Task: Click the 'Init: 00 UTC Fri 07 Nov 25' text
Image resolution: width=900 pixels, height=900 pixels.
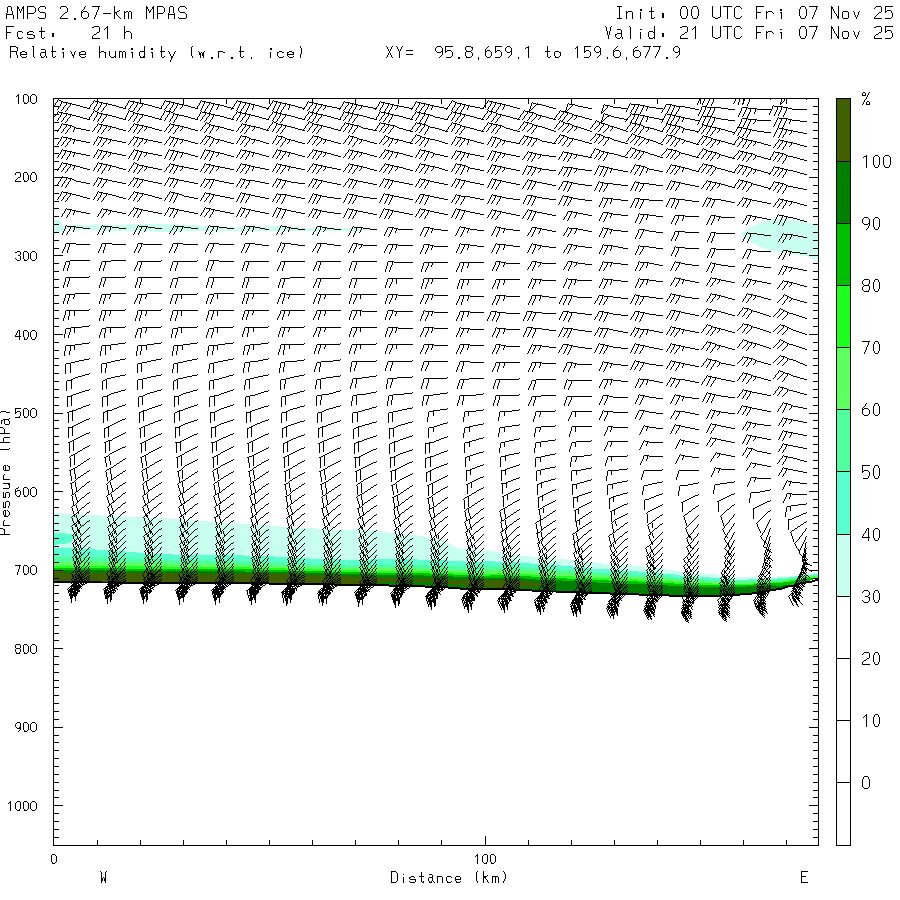Action: point(754,13)
